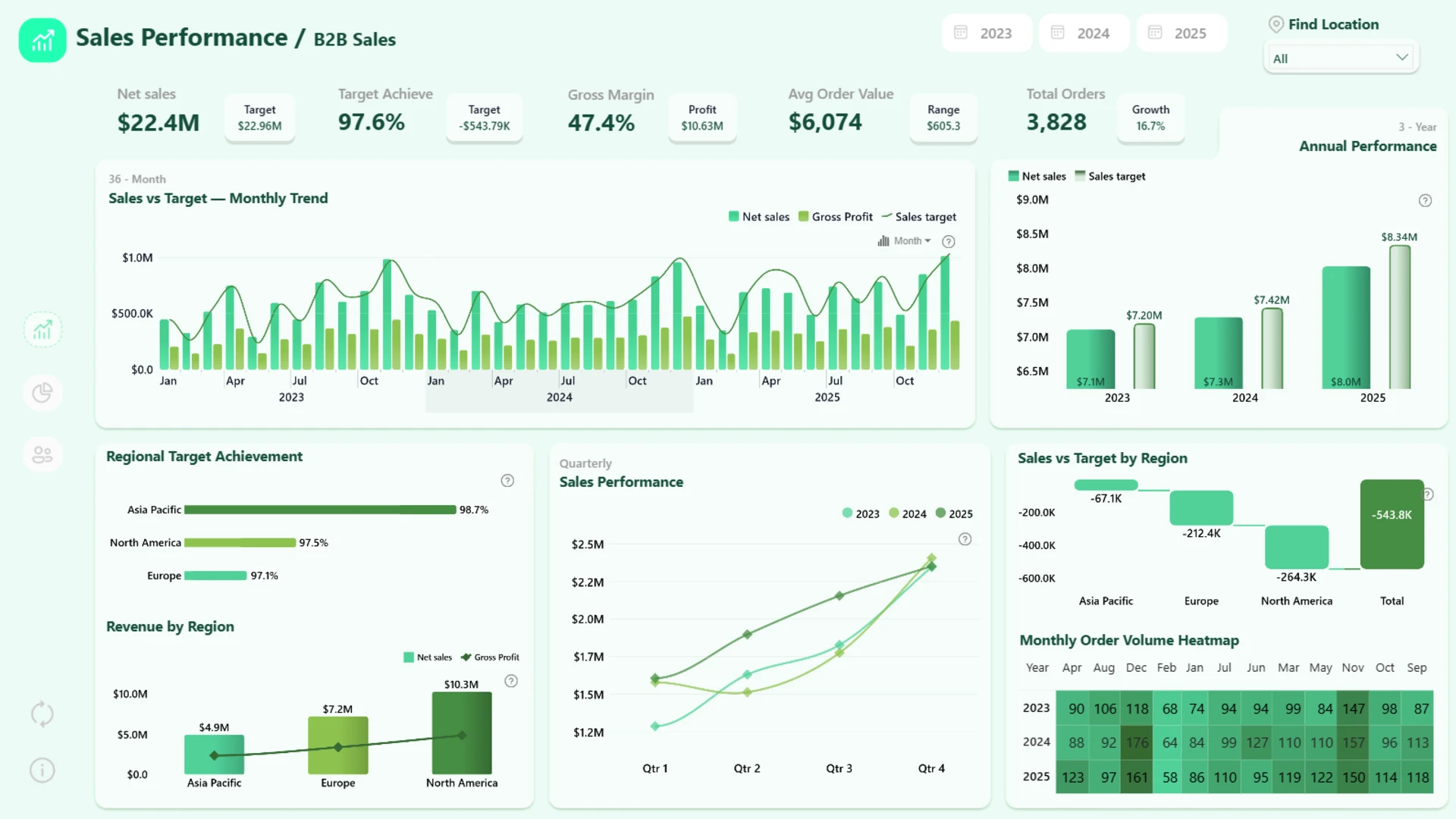Select the Total -543.8K waterfall bar
The width and height of the screenshot is (1456, 819).
1392,524
